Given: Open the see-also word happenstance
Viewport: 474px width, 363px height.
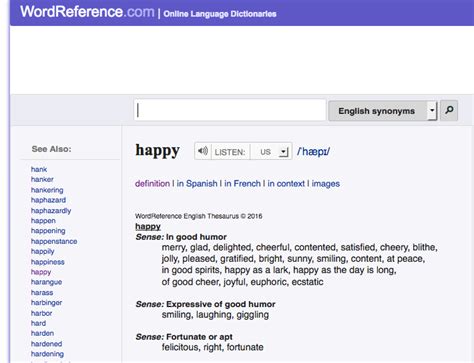Looking at the screenshot, I should (54, 241).
